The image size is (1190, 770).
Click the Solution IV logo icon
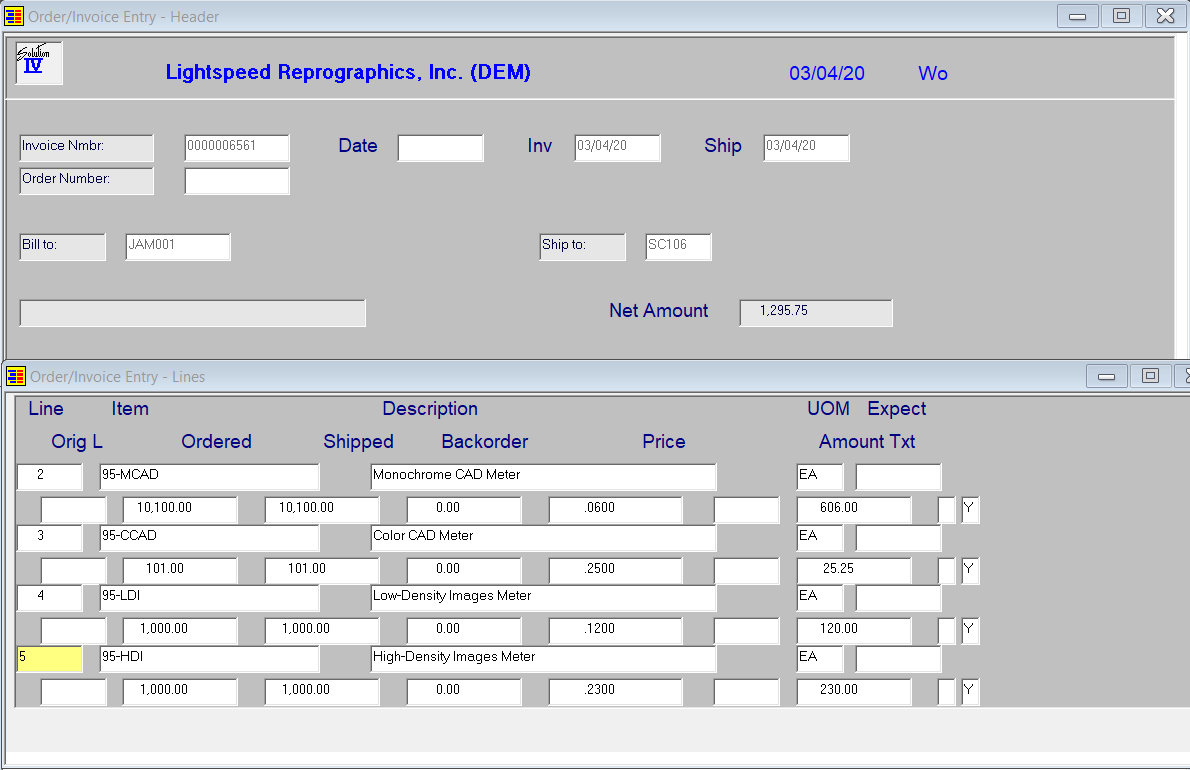click(x=38, y=62)
